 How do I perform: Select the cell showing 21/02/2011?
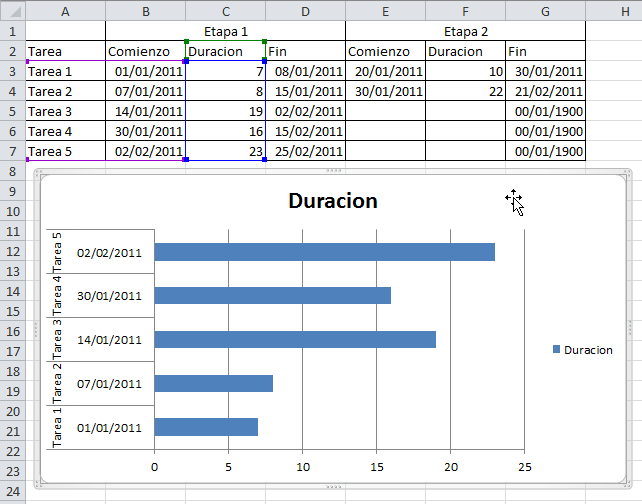[x=545, y=91]
